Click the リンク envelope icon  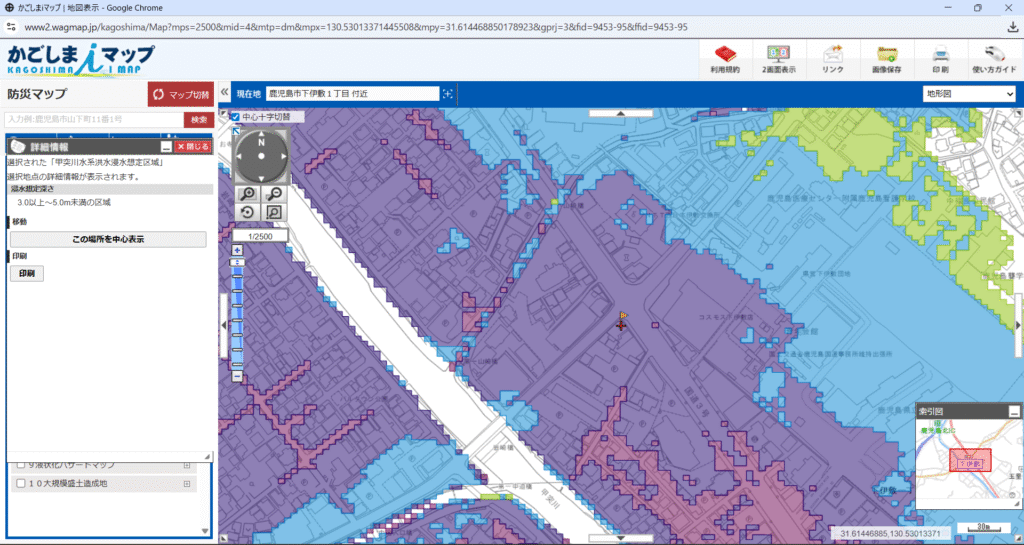(832, 58)
